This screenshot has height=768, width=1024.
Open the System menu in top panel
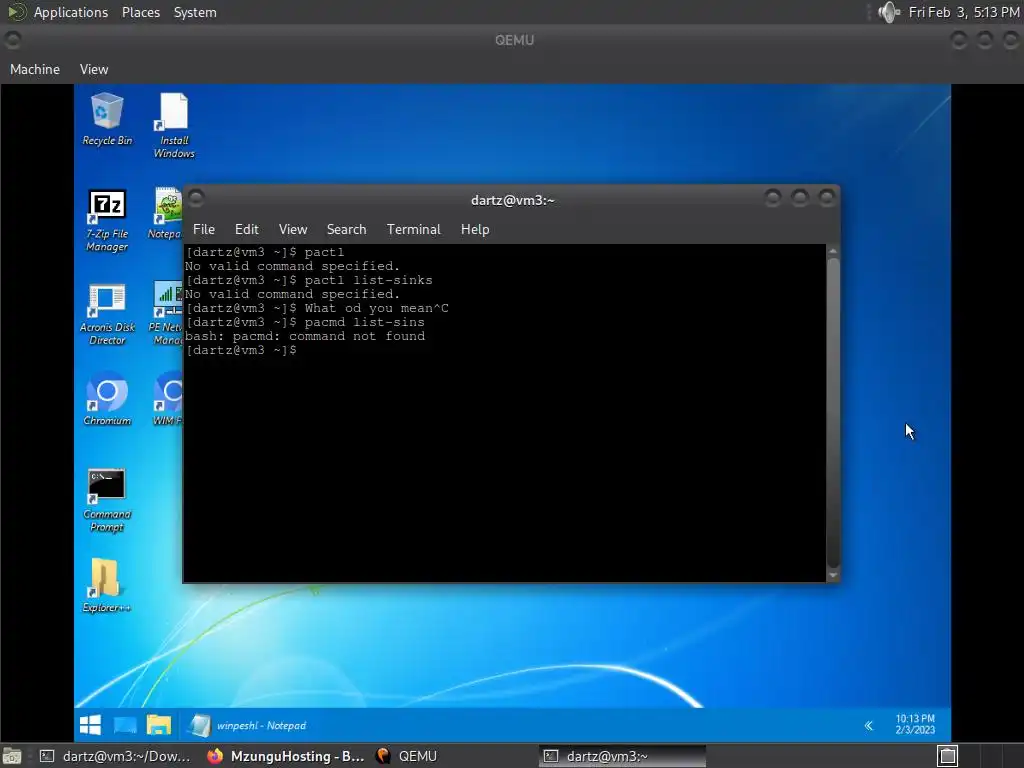(195, 12)
